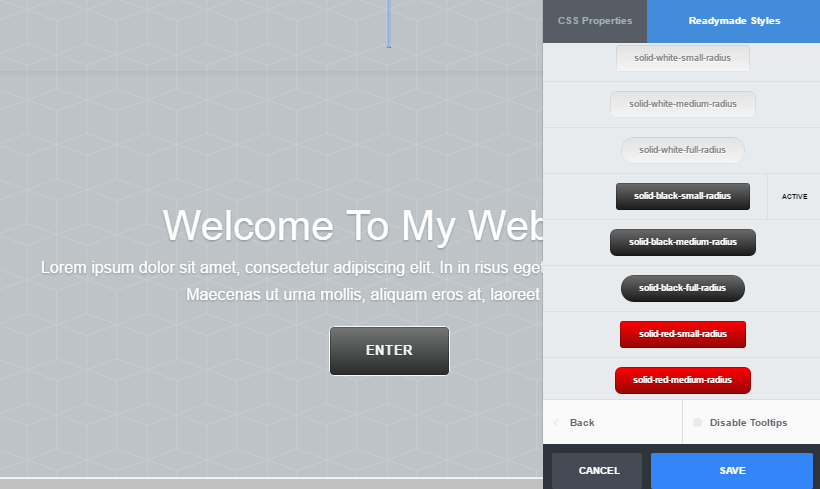Image resolution: width=820 pixels, height=489 pixels.
Task: Click the ACTIVE label beside black style
Action: pyautogui.click(x=794, y=197)
